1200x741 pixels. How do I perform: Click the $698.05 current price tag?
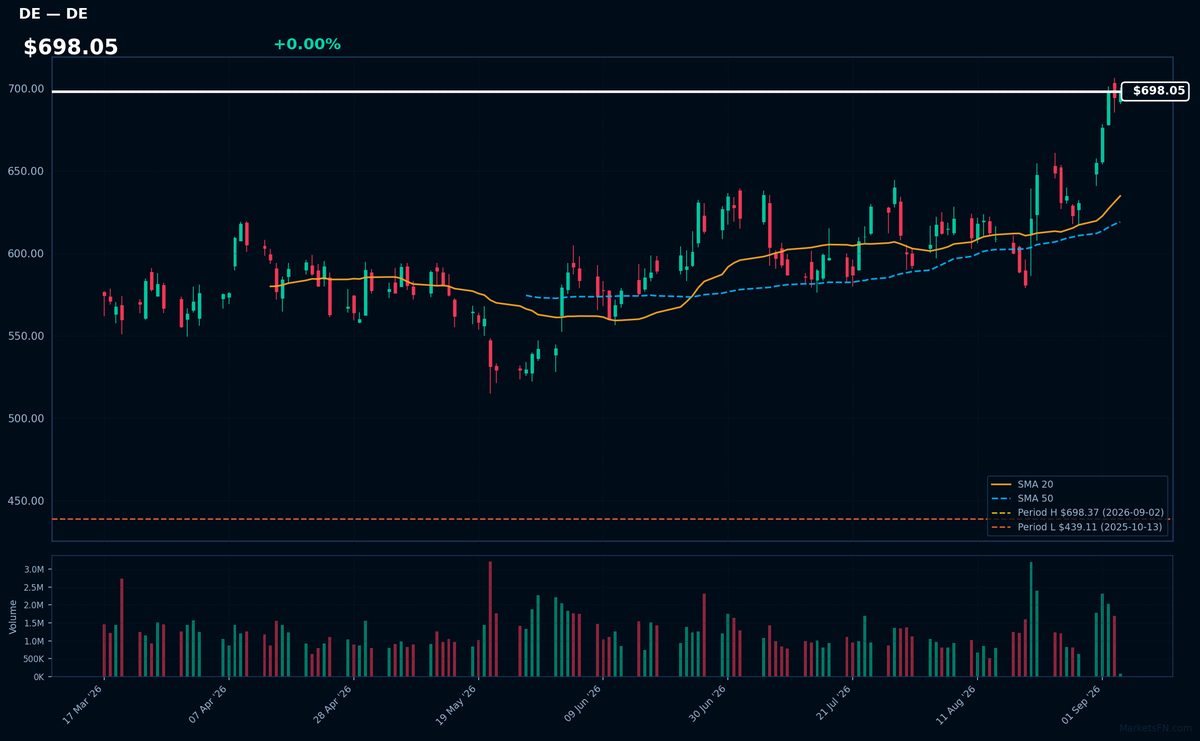coord(1155,91)
